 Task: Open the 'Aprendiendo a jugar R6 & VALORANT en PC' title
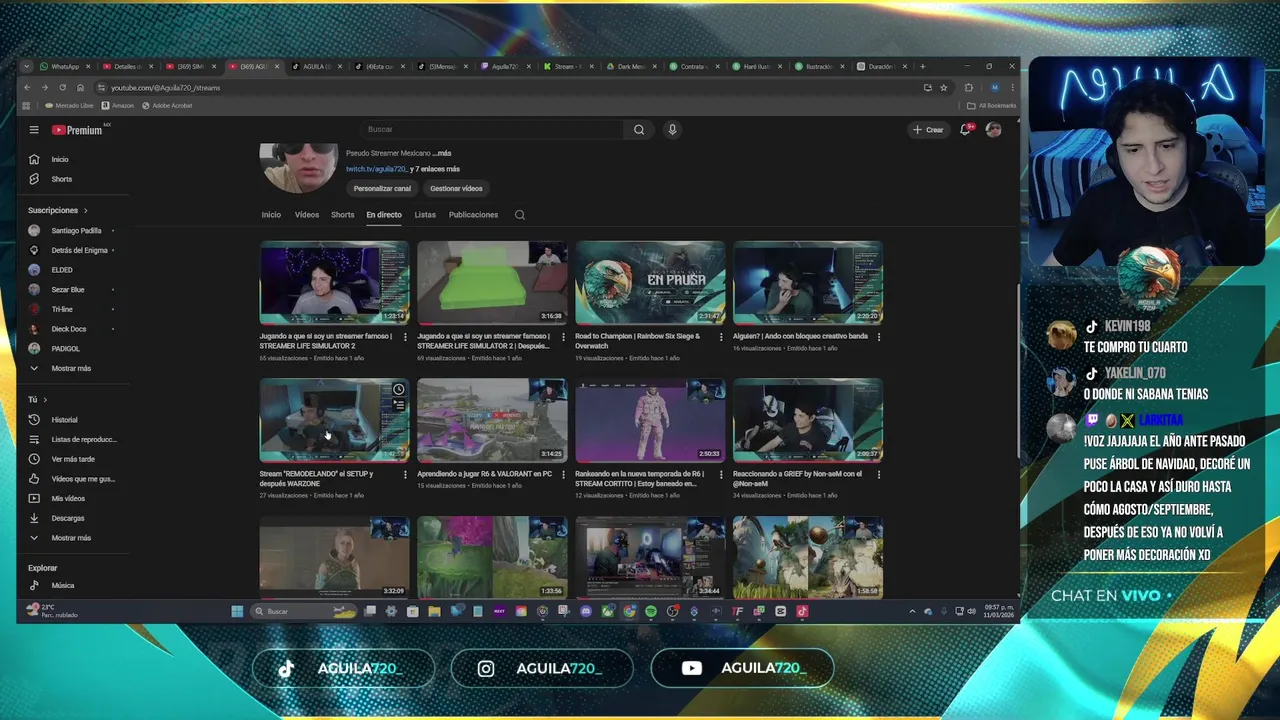484,474
